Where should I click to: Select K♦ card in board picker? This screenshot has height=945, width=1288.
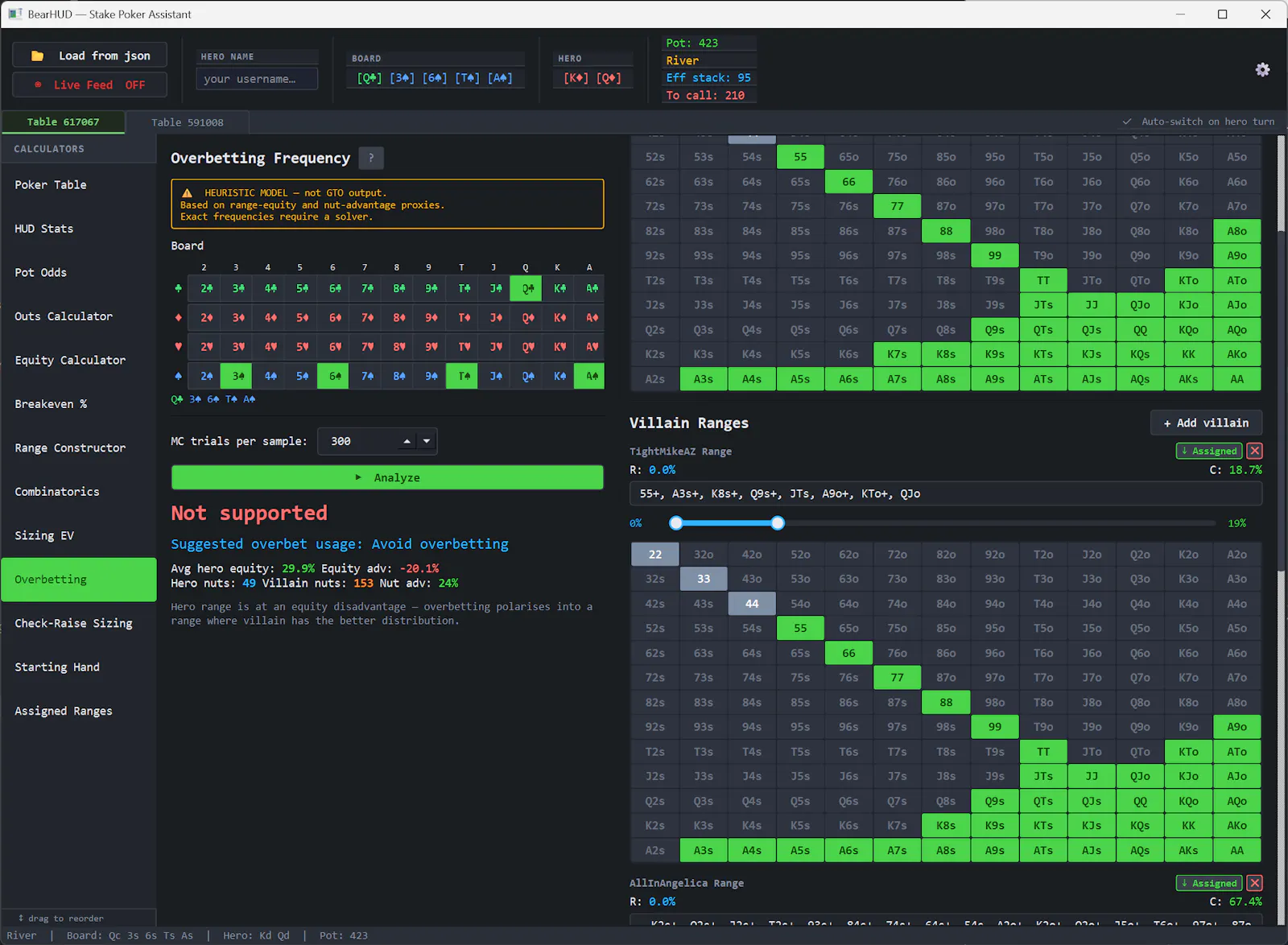559,318
